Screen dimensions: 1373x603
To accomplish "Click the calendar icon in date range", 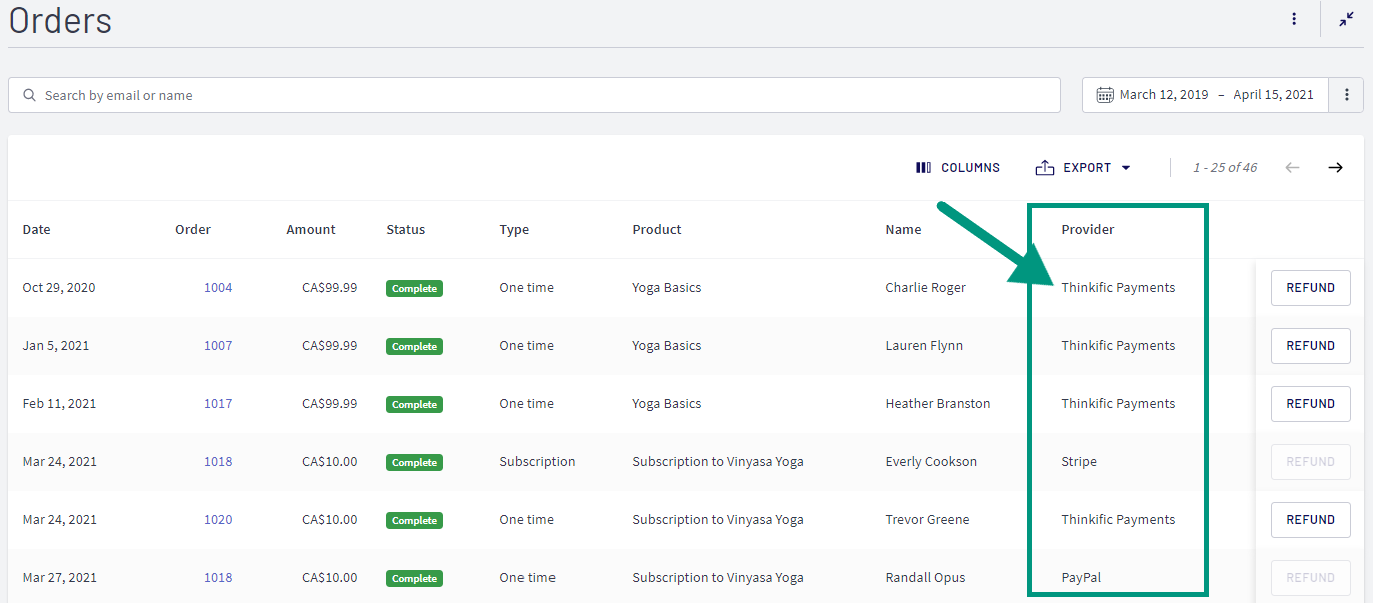I will (x=1105, y=95).
